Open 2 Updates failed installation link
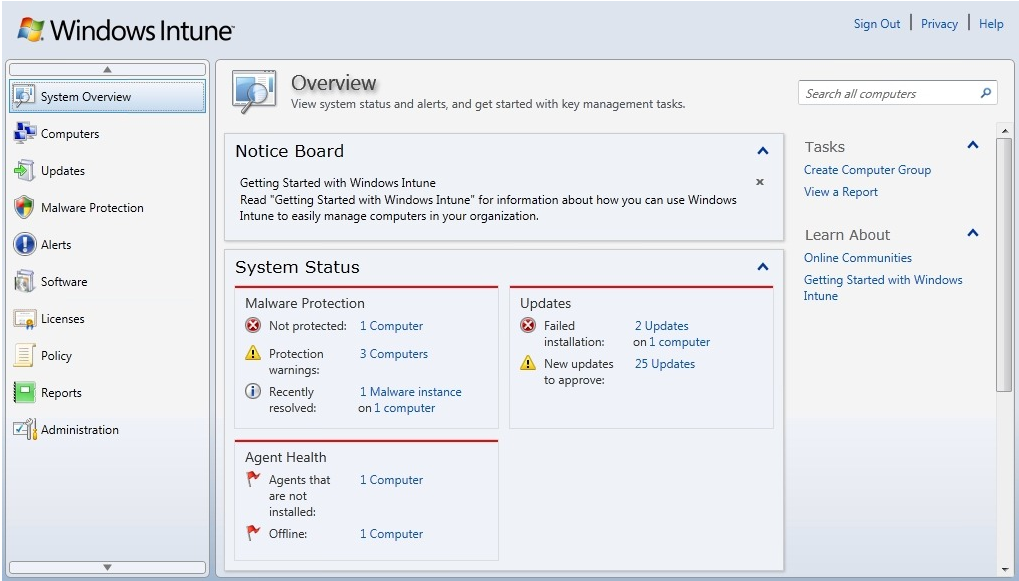This screenshot has height=581, width=1019. pyautogui.click(x=662, y=326)
